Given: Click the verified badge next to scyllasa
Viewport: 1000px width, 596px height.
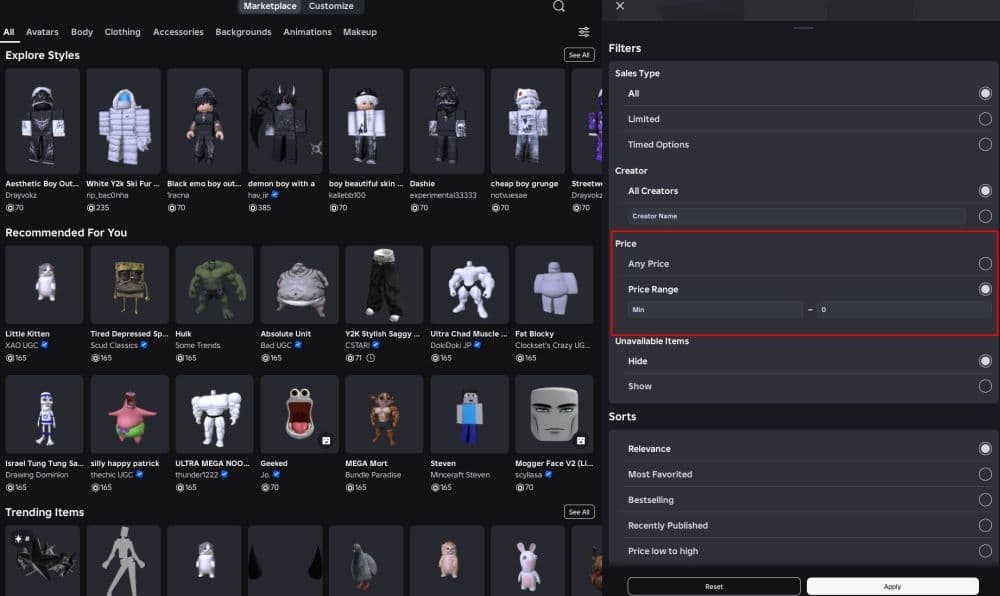Looking at the screenshot, I should click(548, 474).
